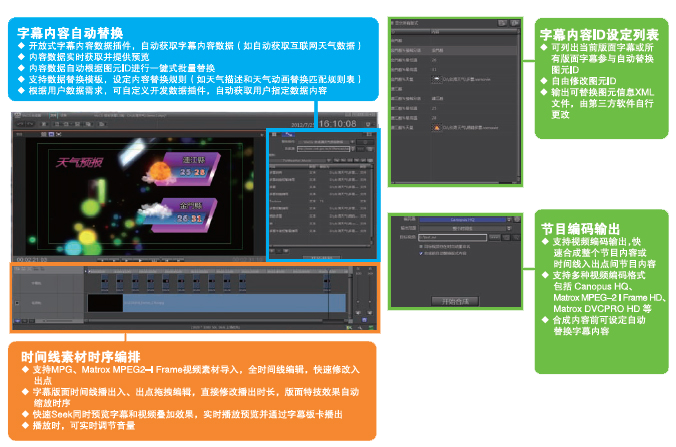Untick the checked auto-replace subtitle checkbox

[422, 253]
